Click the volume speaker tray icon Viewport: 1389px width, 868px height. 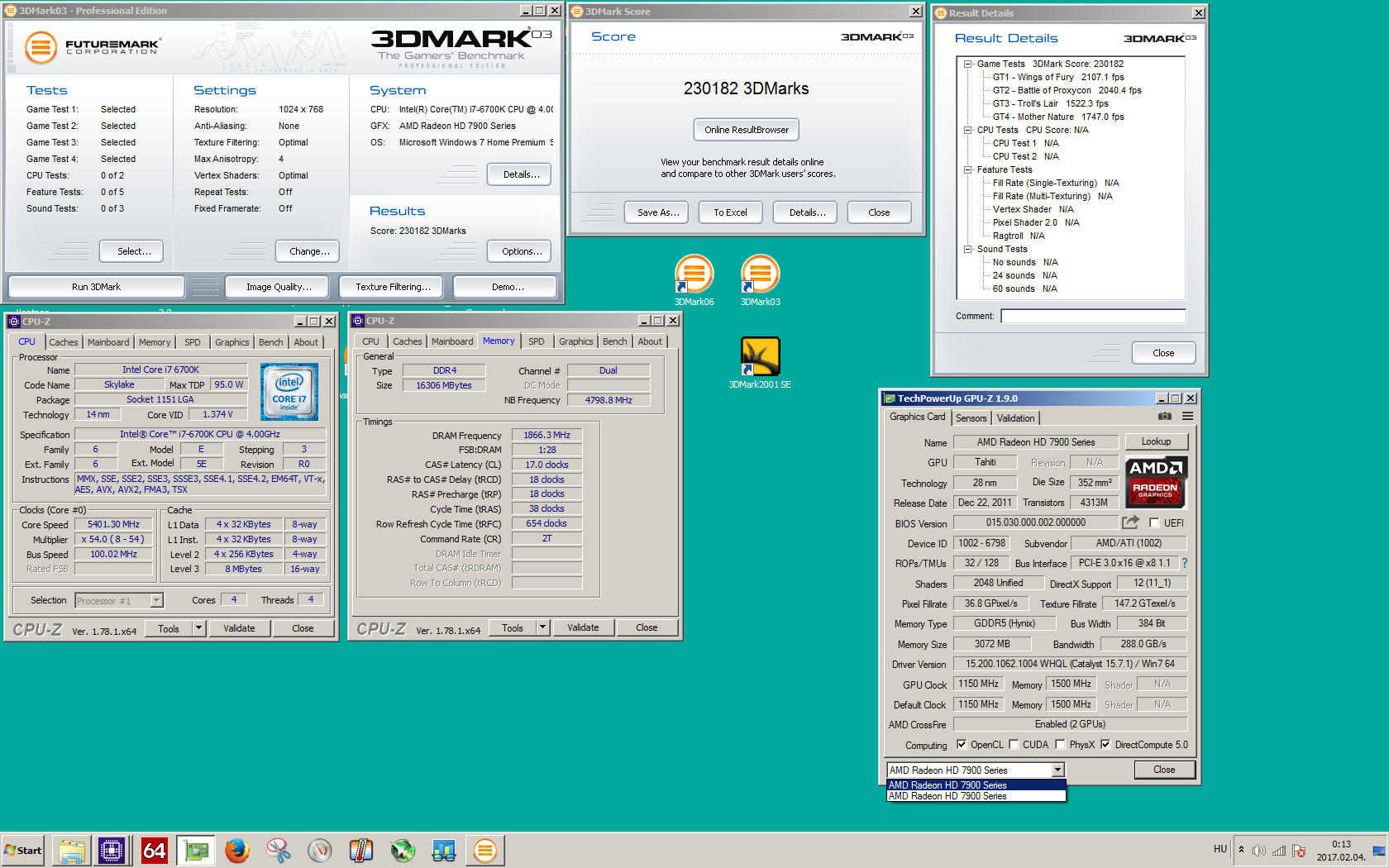(1259, 850)
